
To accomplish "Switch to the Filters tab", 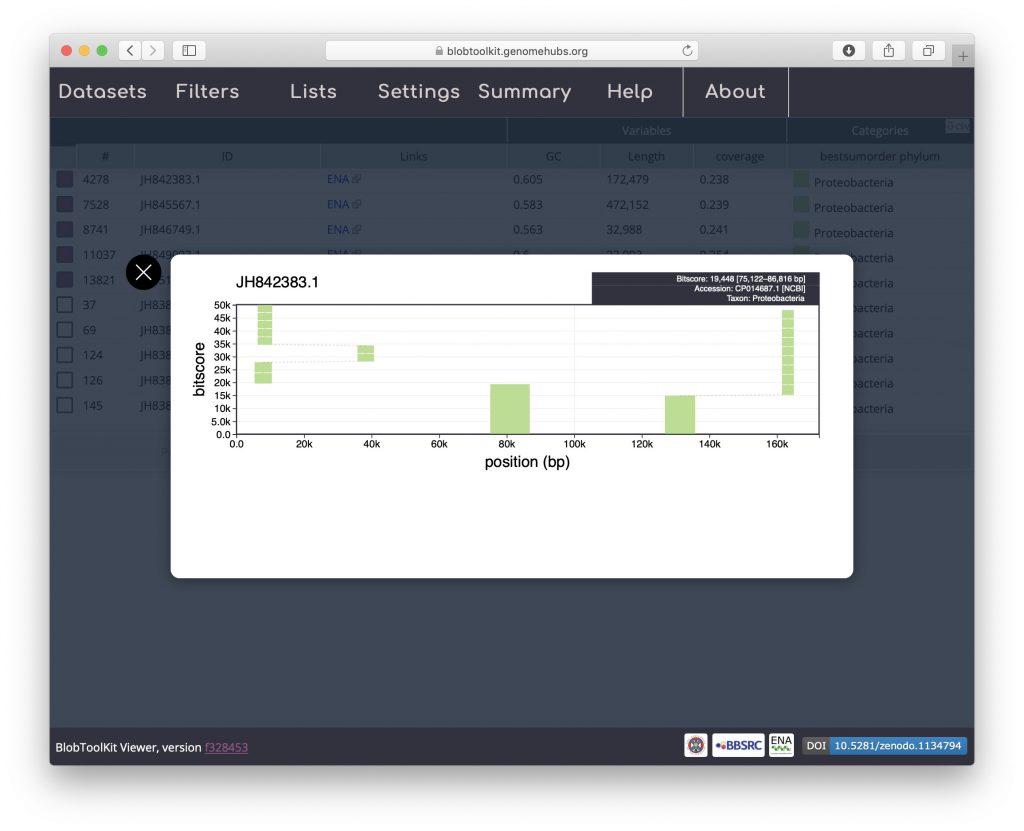I will tap(207, 92).
